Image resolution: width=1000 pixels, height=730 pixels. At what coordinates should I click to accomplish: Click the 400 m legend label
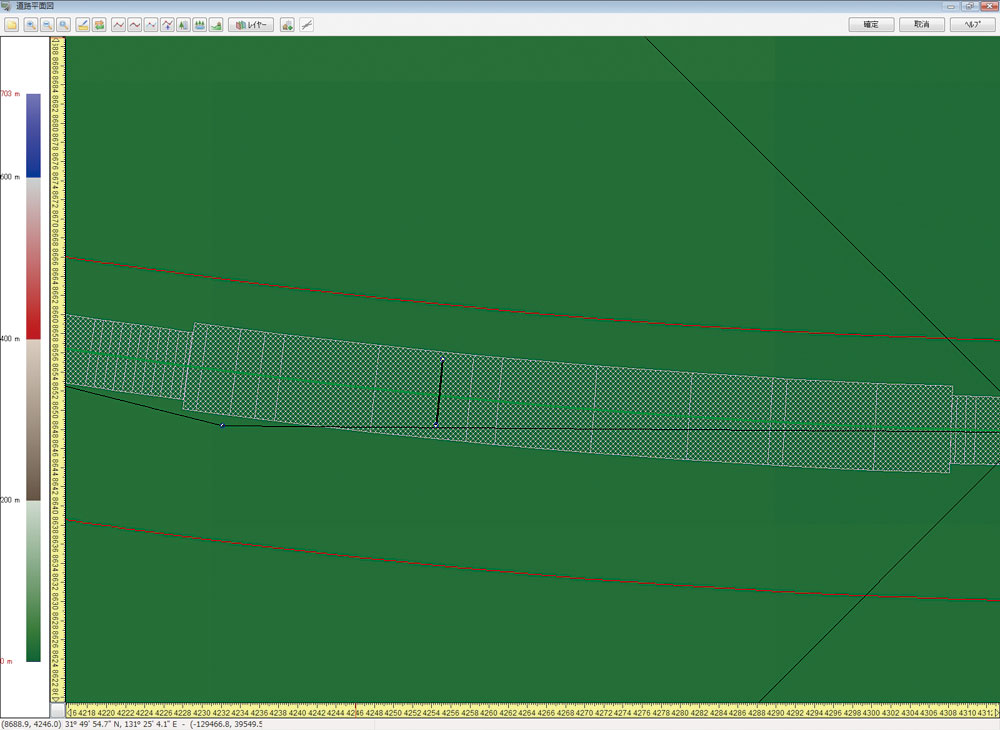(x=10, y=339)
